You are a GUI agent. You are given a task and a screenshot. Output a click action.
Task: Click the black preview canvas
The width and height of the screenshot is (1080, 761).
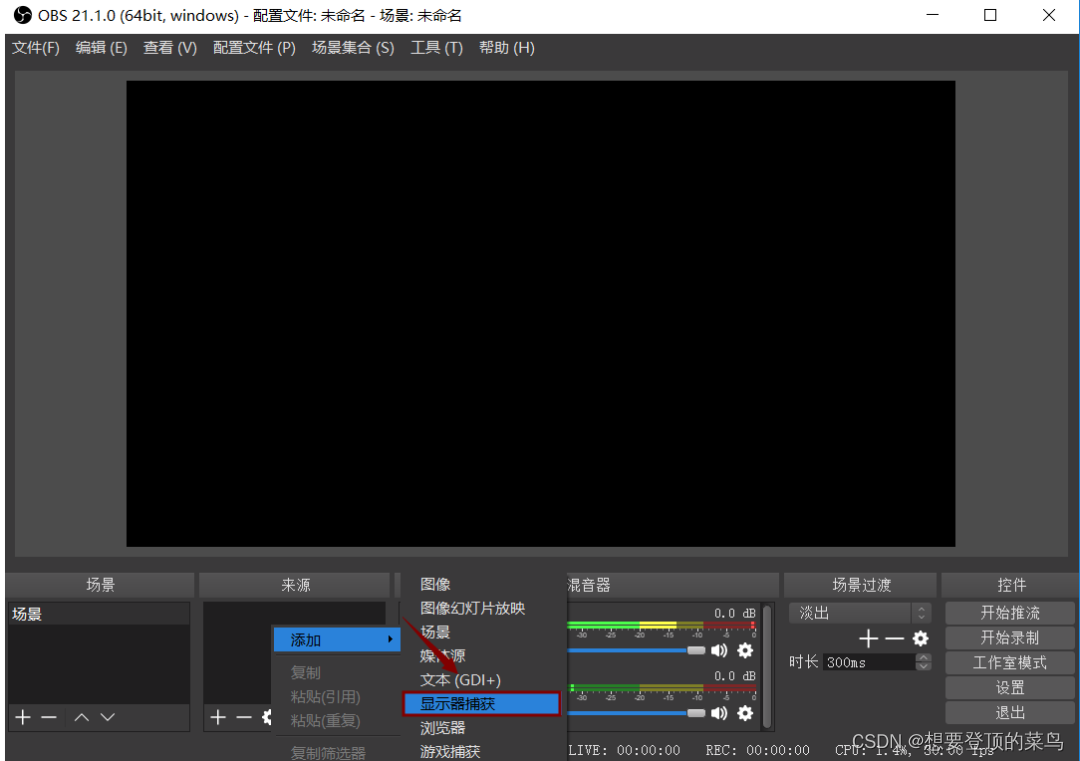tap(541, 313)
